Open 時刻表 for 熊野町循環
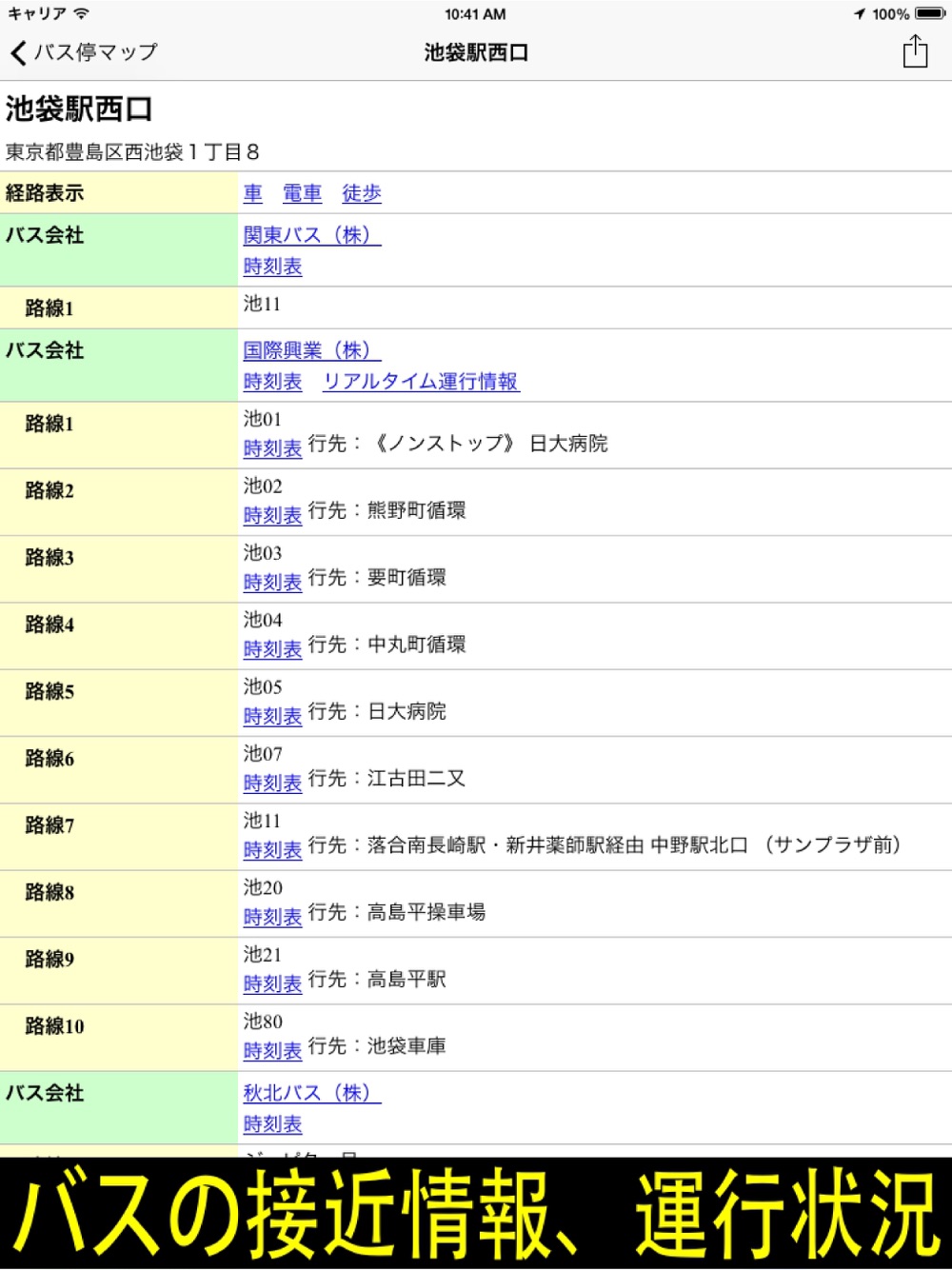 point(272,515)
